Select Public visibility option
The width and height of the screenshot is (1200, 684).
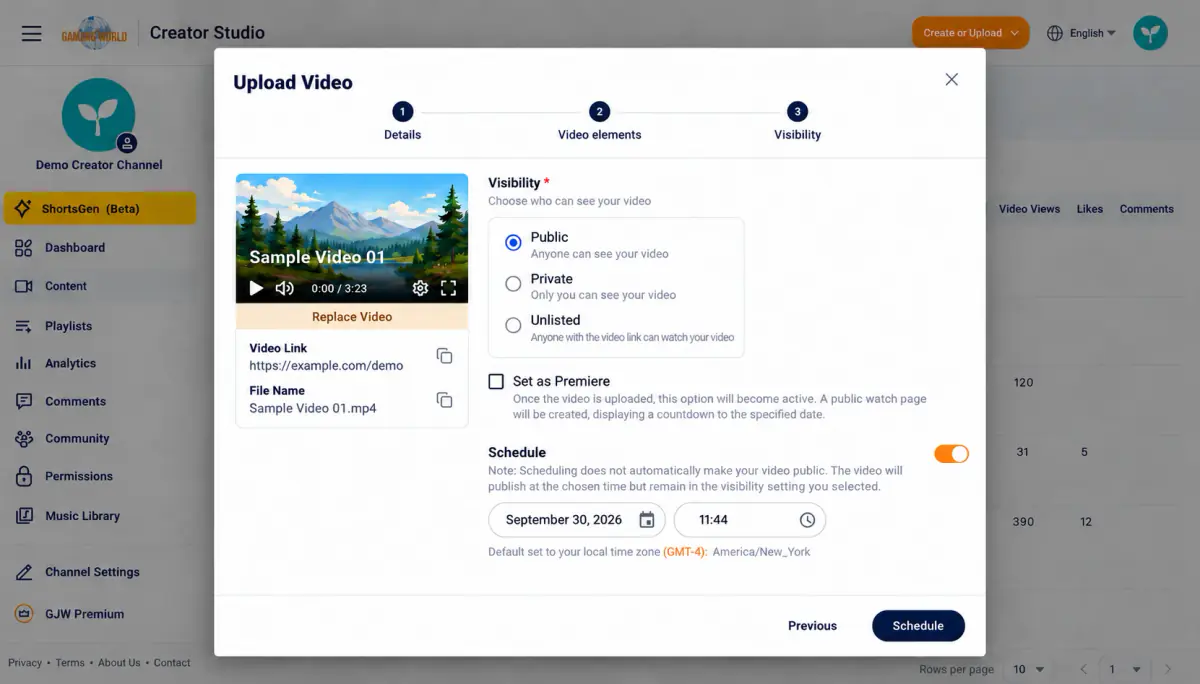coord(513,243)
